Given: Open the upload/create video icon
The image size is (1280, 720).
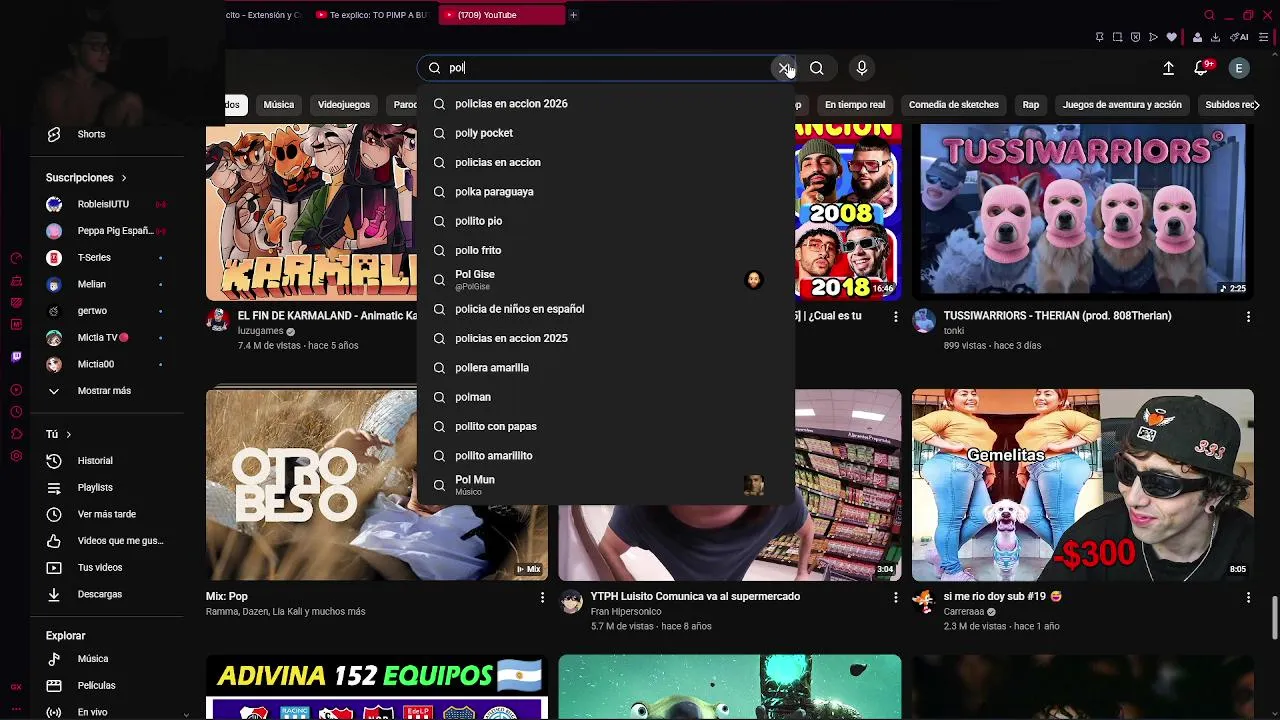Looking at the screenshot, I should click(1168, 68).
